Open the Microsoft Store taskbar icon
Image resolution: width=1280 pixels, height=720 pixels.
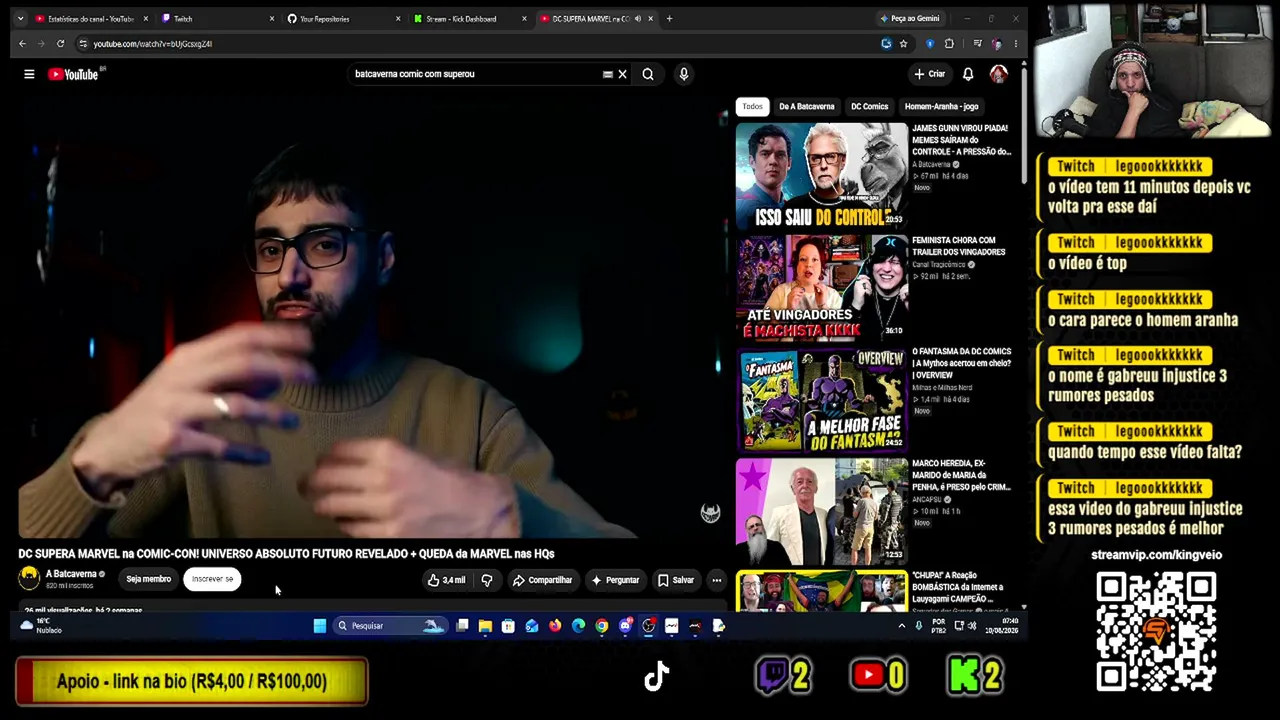(508, 626)
